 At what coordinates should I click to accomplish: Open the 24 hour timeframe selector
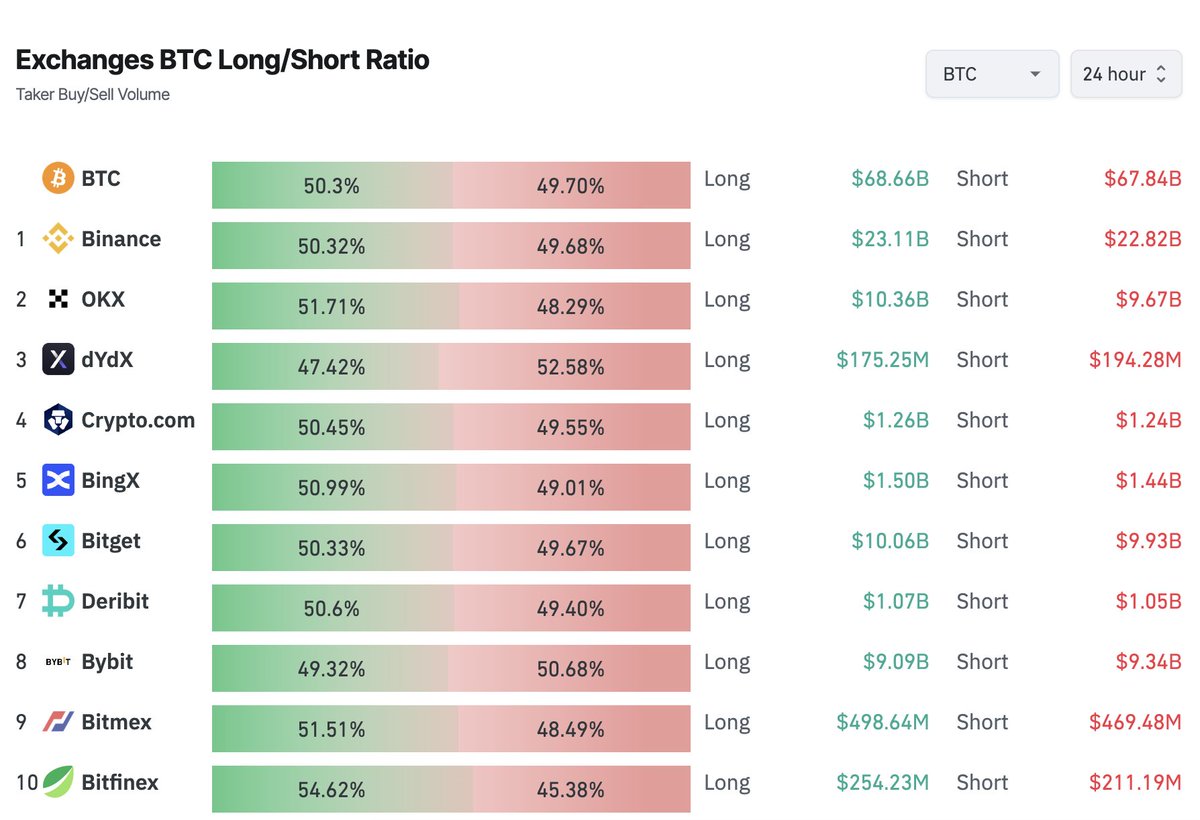tap(1126, 74)
